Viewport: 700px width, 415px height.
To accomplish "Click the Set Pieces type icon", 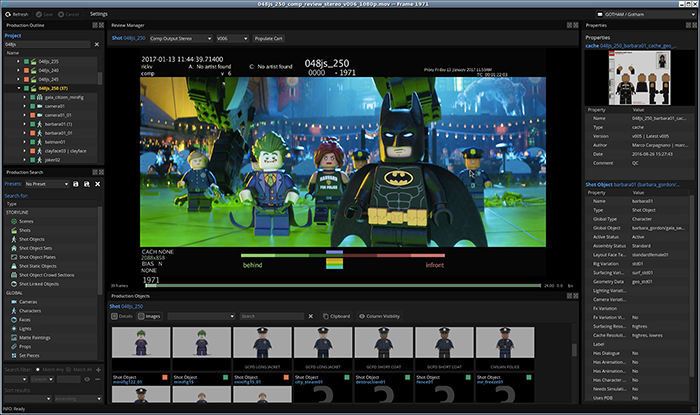I will [14, 355].
